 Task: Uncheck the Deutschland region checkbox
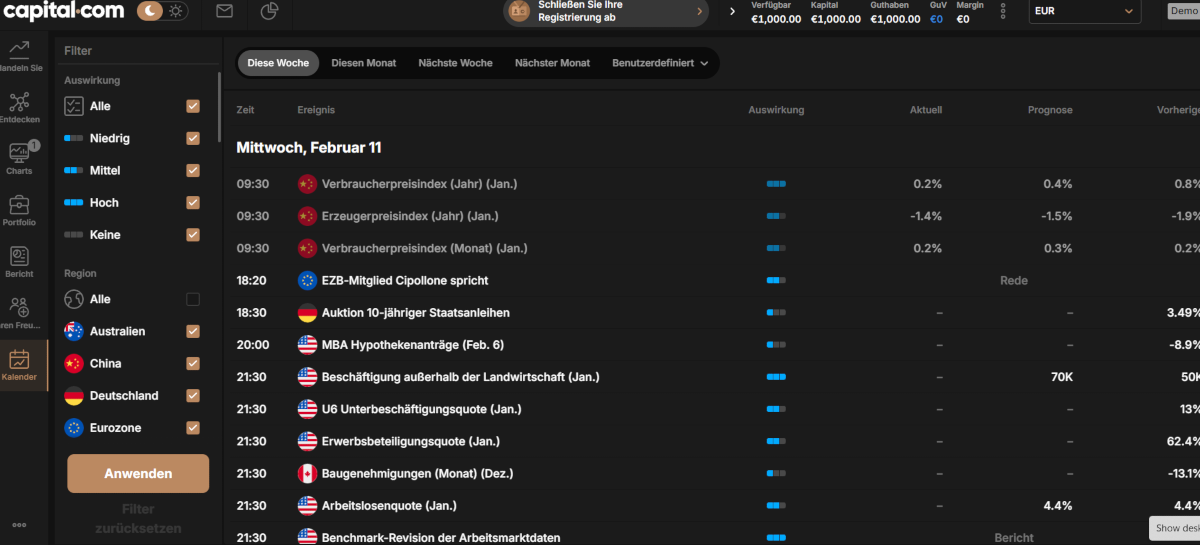click(193, 396)
